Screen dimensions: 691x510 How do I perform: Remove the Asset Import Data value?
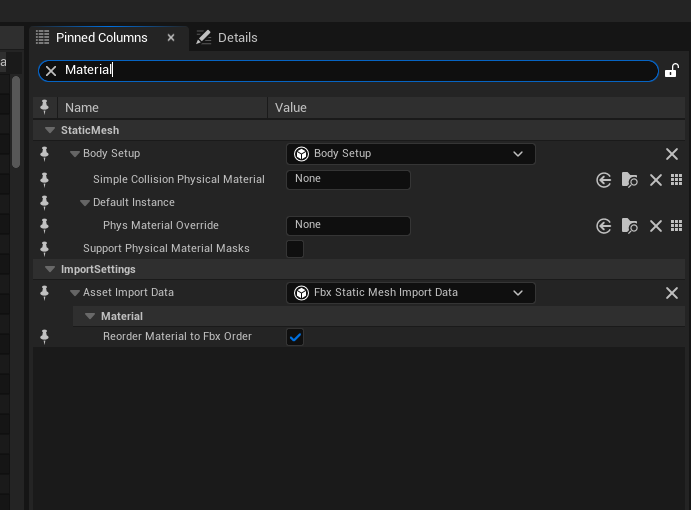pos(671,293)
